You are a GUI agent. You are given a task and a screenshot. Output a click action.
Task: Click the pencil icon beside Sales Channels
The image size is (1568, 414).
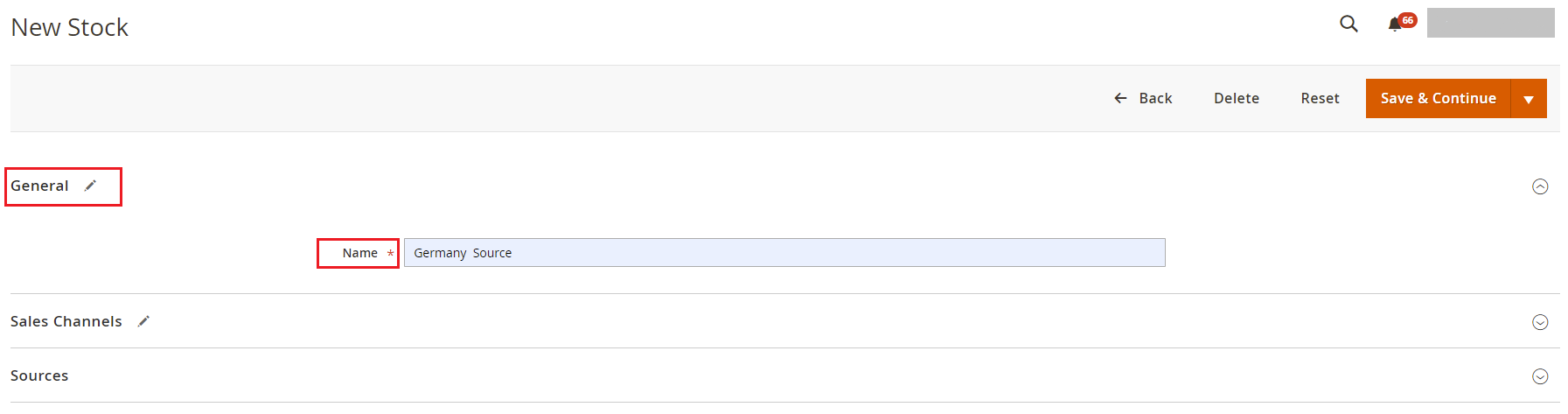143,321
